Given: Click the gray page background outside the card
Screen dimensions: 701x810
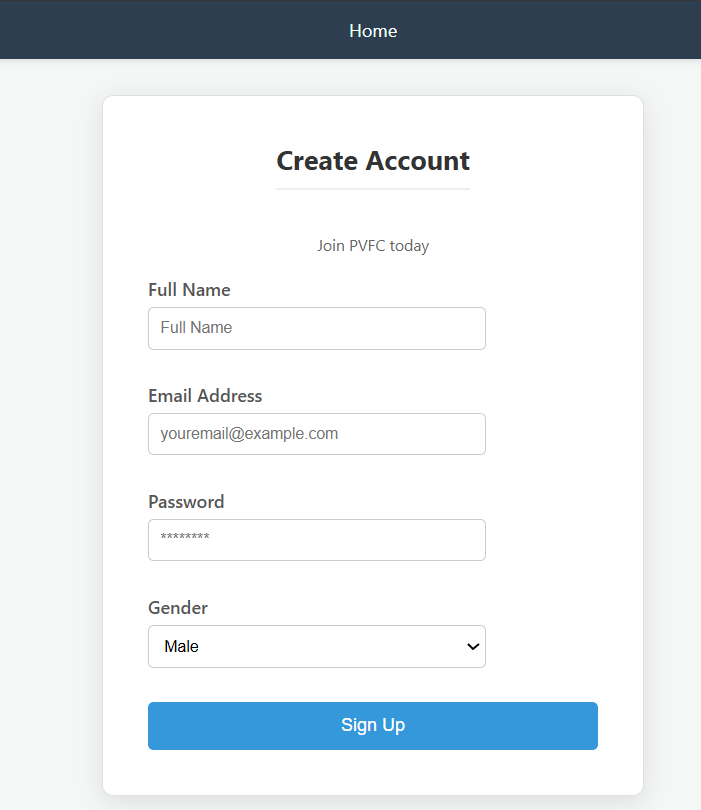Looking at the screenshot, I should [50, 400].
